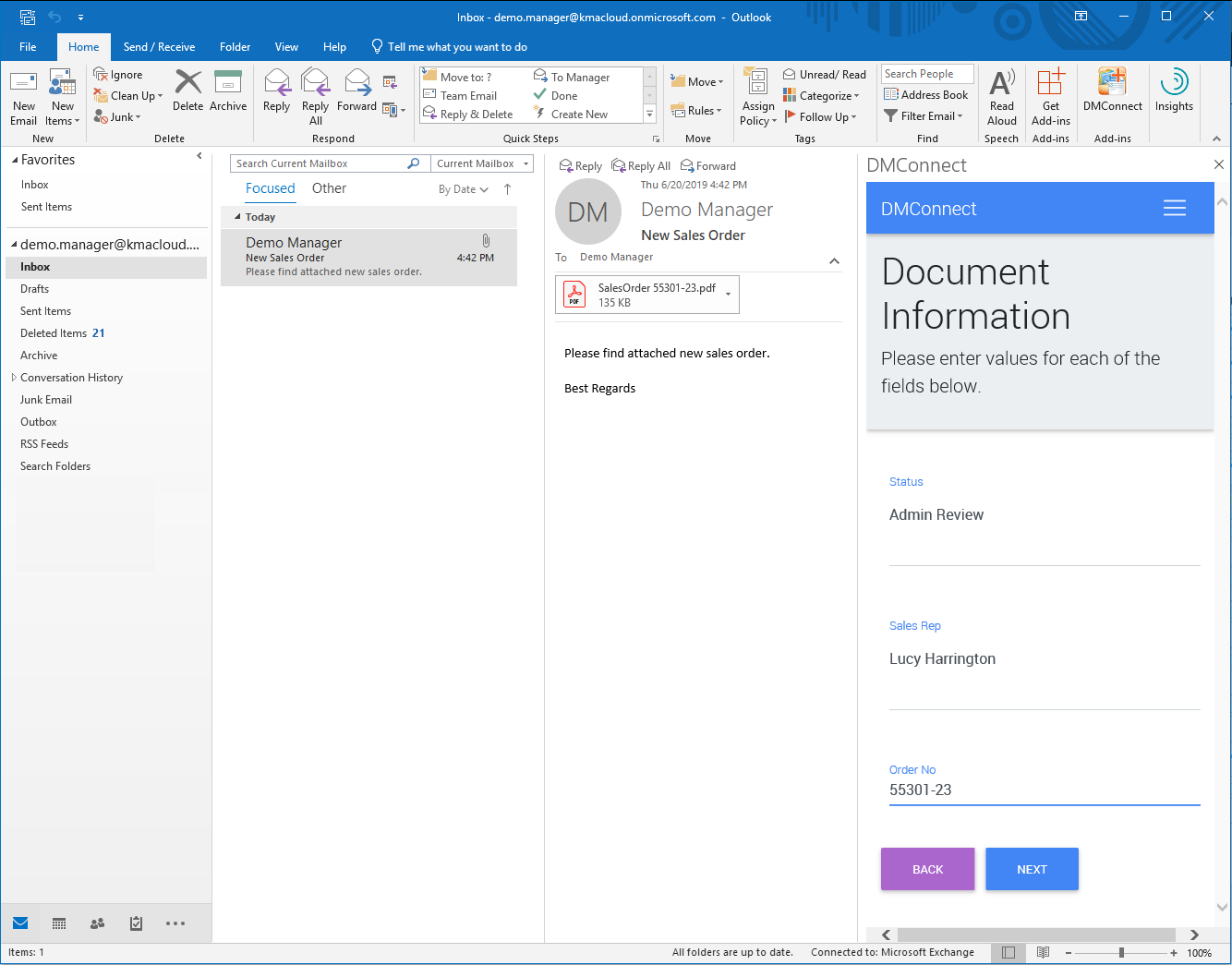Switch to the People view icon

97,923
